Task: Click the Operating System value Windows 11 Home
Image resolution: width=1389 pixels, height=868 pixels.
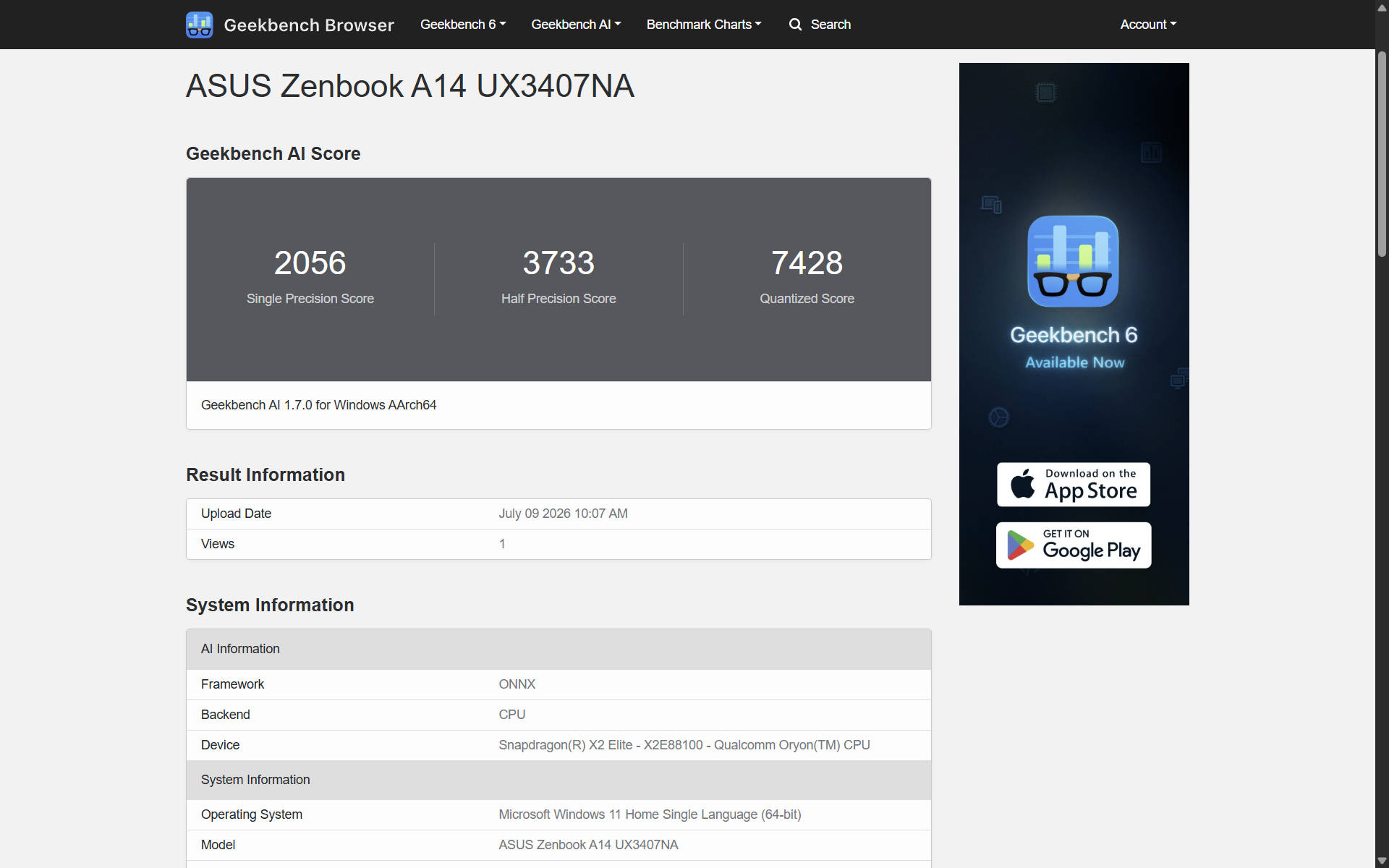Action: (650, 814)
